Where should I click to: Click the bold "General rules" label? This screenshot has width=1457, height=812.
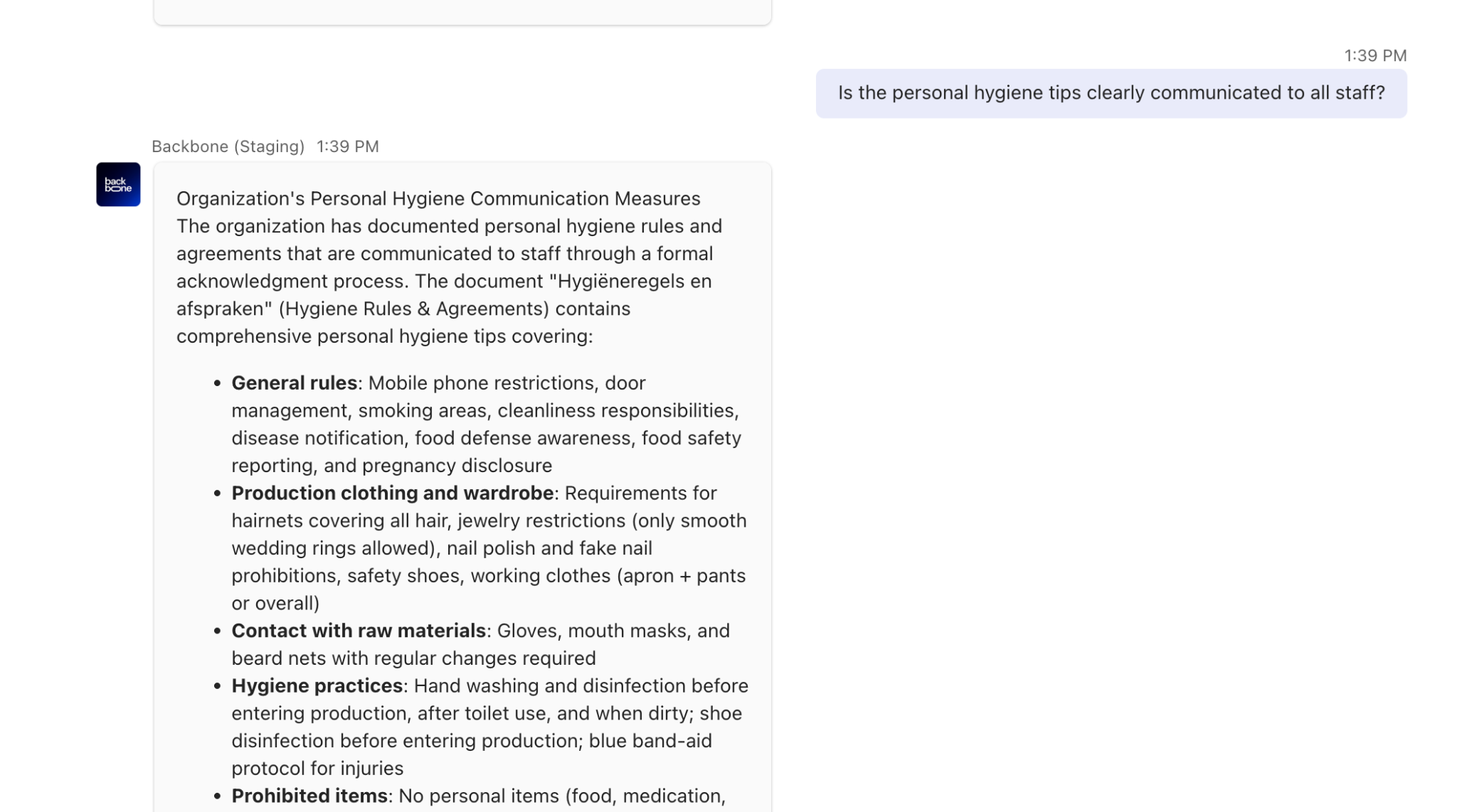294,383
